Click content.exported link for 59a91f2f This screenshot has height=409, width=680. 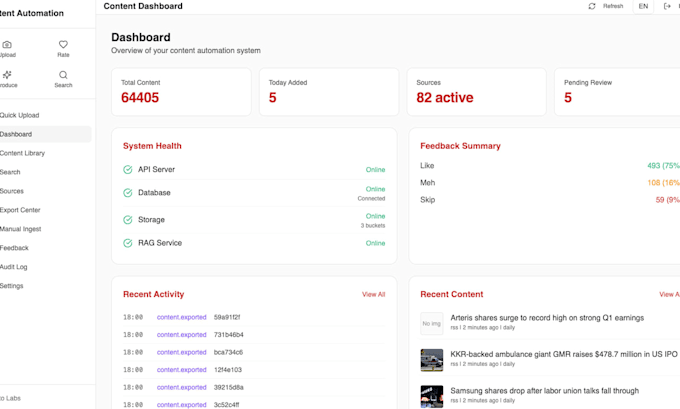[181, 317]
